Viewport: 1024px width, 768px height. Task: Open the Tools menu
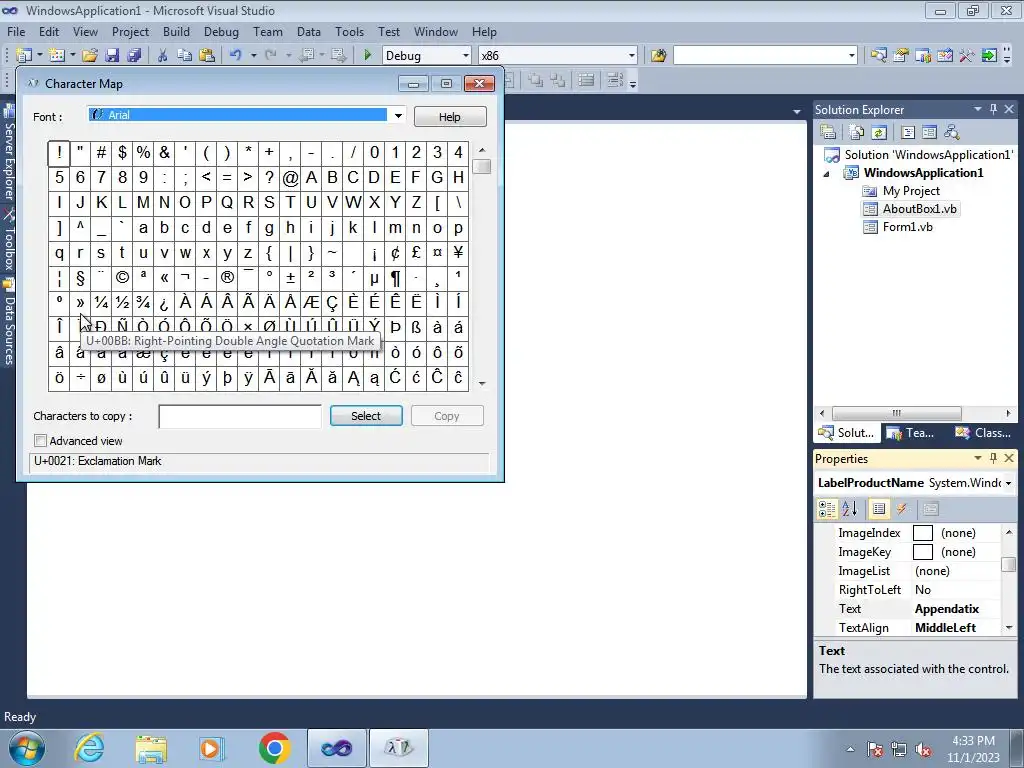(x=349, y=31)
